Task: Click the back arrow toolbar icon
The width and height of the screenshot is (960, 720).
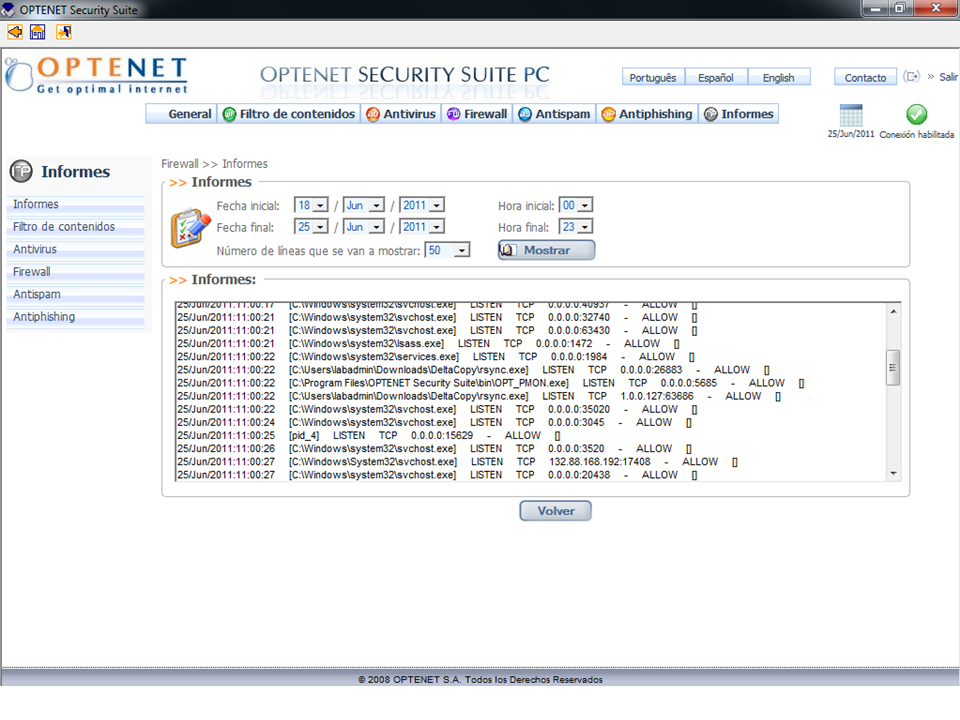Action: click(x=14, y=32)
